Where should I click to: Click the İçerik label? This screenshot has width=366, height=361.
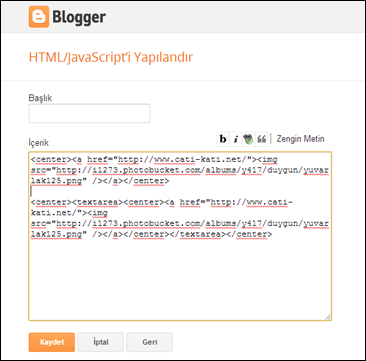pos(39,143)
